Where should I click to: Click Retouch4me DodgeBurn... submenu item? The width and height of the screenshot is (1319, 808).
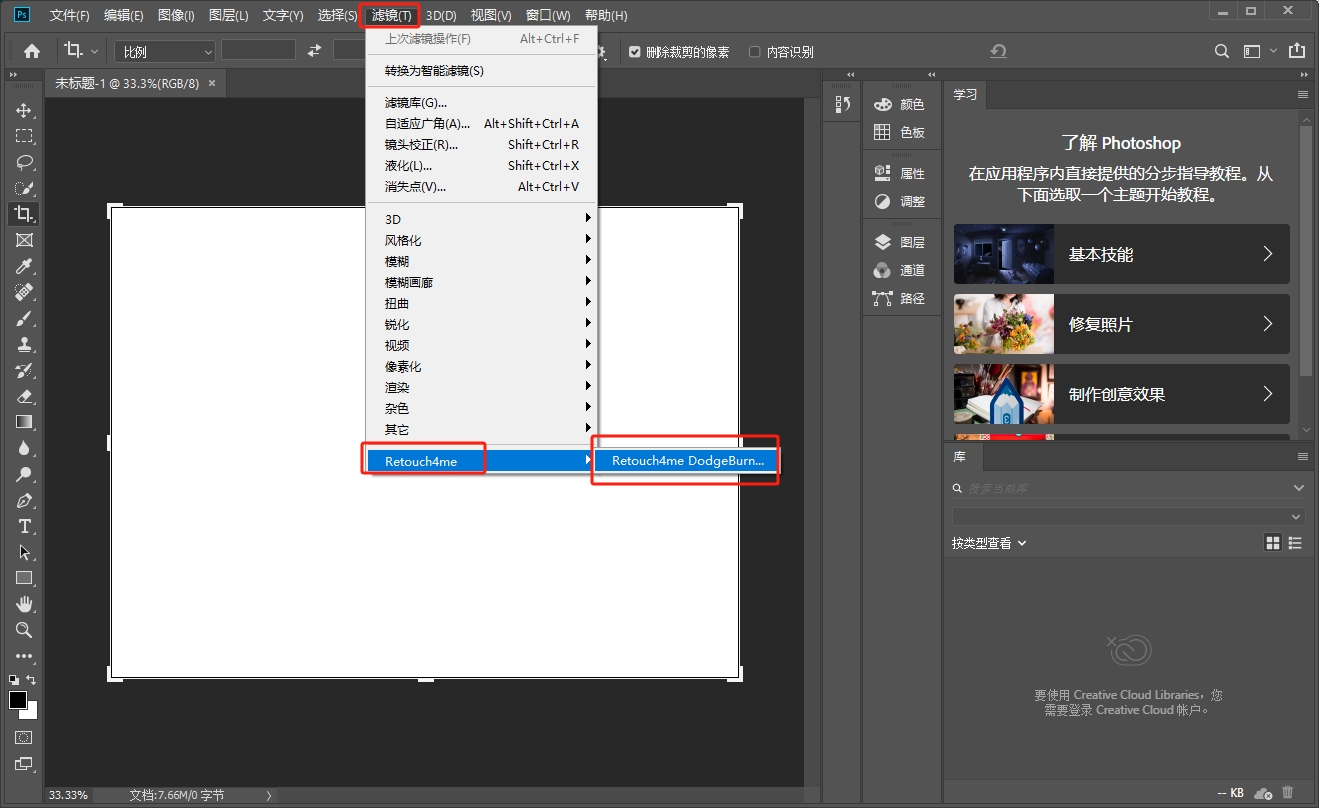point(687,461)
